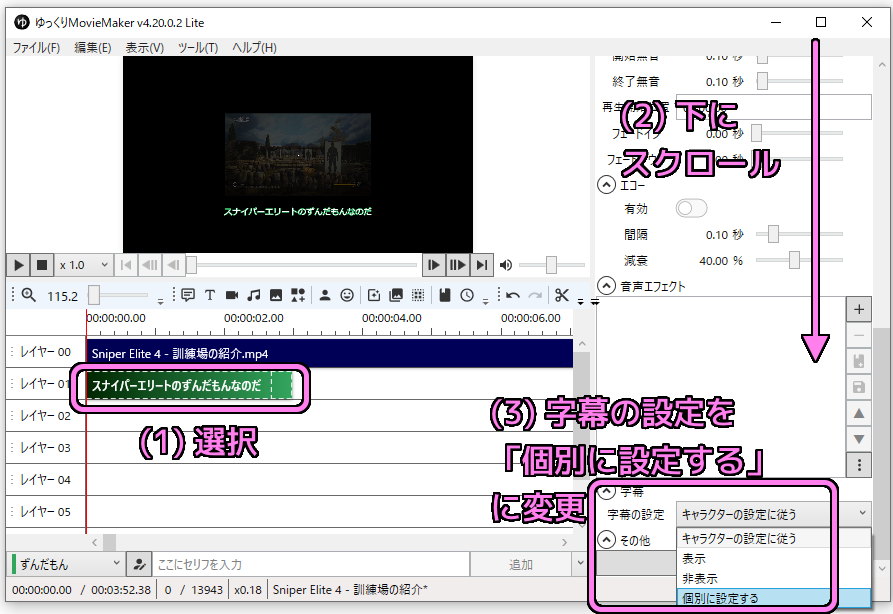Open the playback speed x 1.0 dropdown
The width and height of the screenshot is (893, 614).
click(84, 265)
